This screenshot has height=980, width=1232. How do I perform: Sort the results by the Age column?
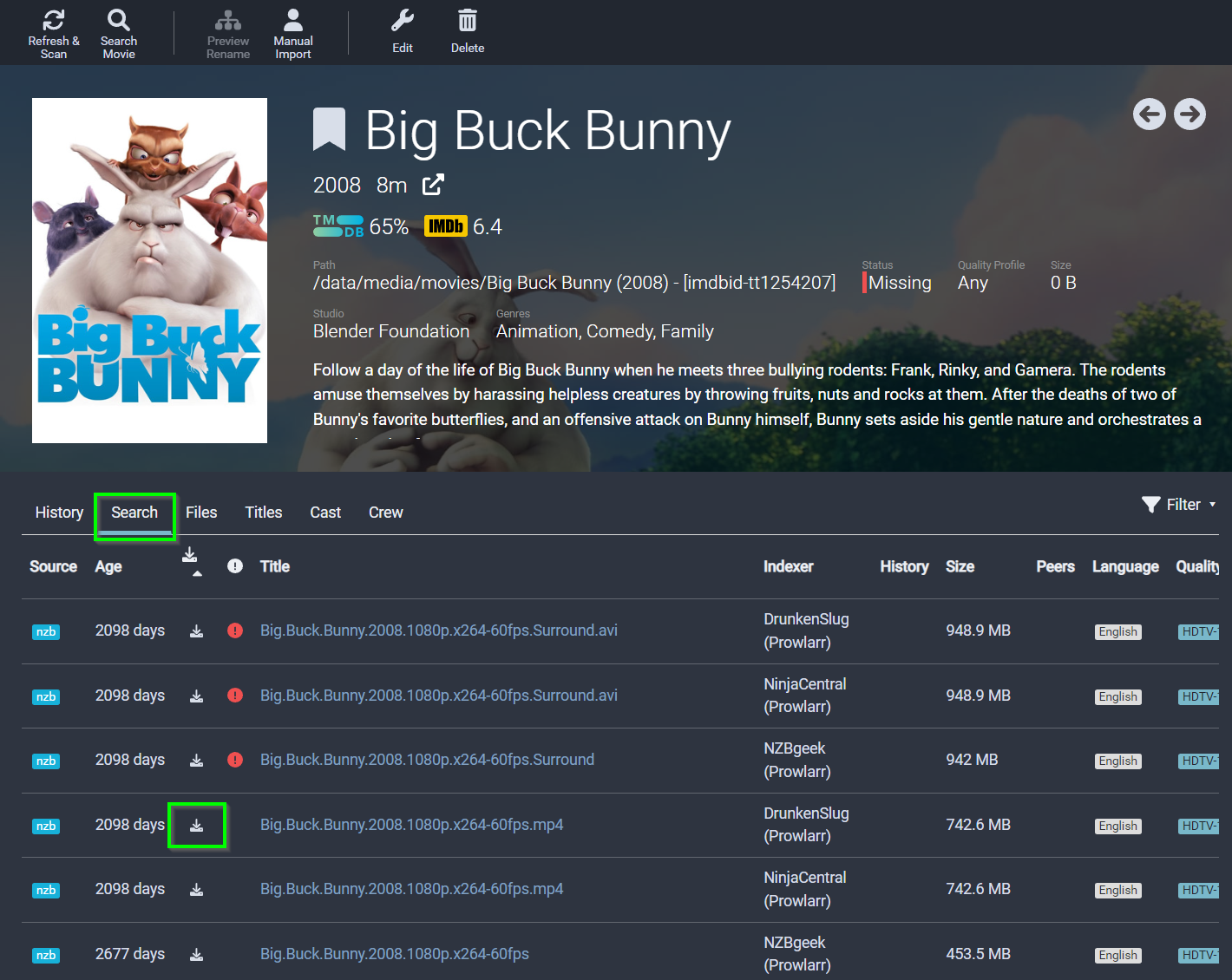coord(108,566)
